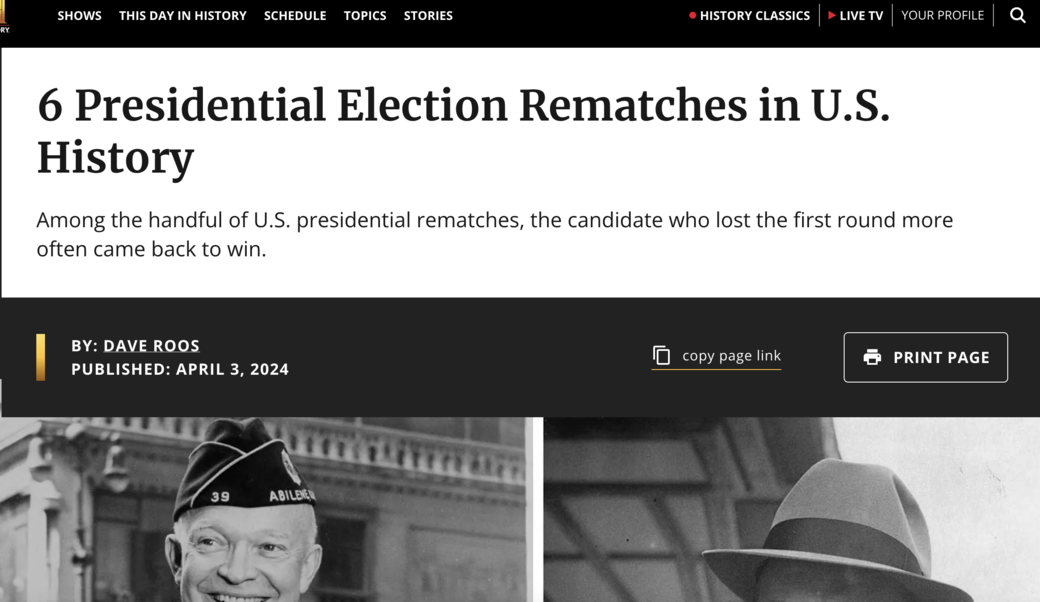Open the Shows menu
The height and width of the screenshot is (602, 1040).
click(x=79, y=15)
